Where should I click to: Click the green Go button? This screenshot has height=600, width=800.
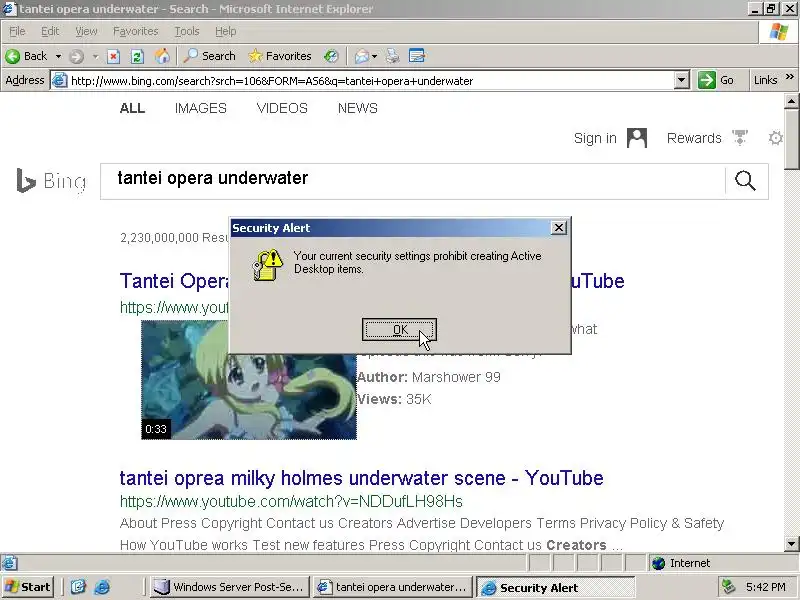coord(716,80)
